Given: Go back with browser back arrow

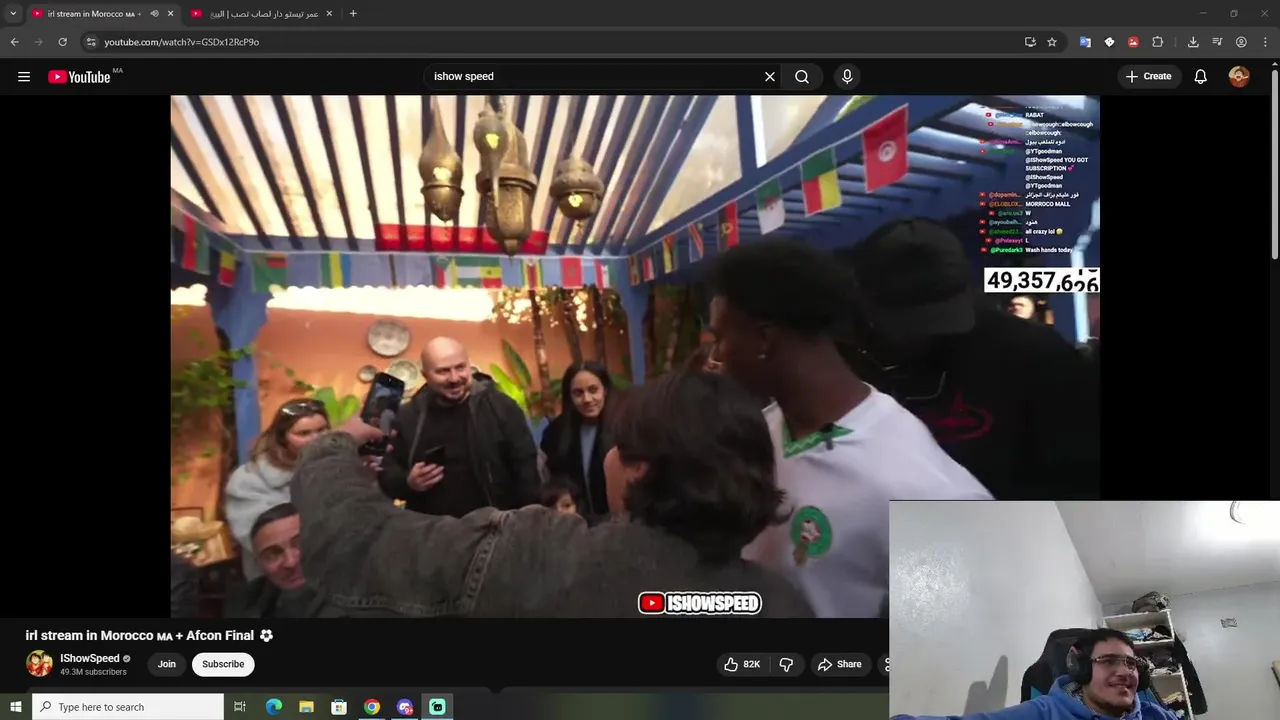Looking at the screenshot, I should pyautogui.click(x=14, y=42).
